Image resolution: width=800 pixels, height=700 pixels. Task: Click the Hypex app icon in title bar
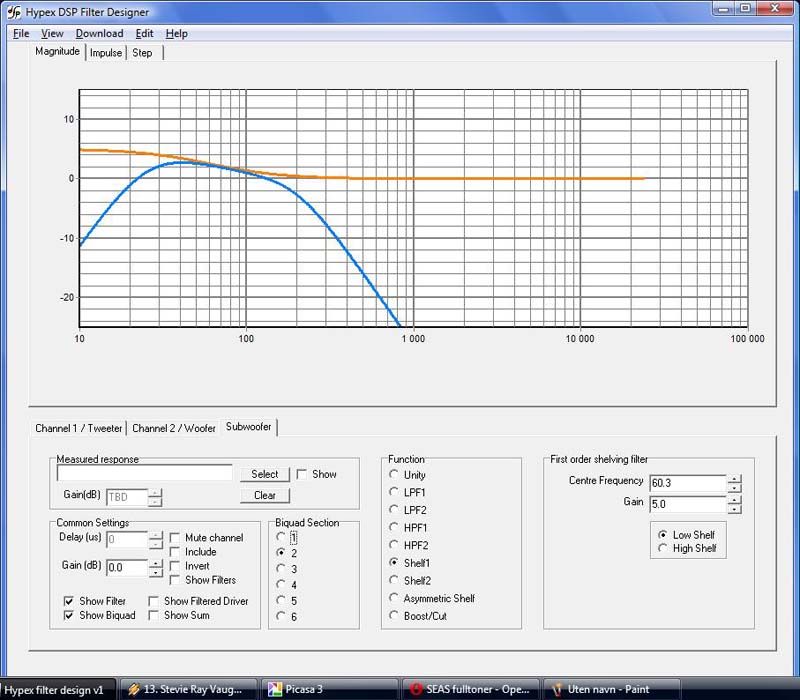pyautogui.click(x=14, y=12)
